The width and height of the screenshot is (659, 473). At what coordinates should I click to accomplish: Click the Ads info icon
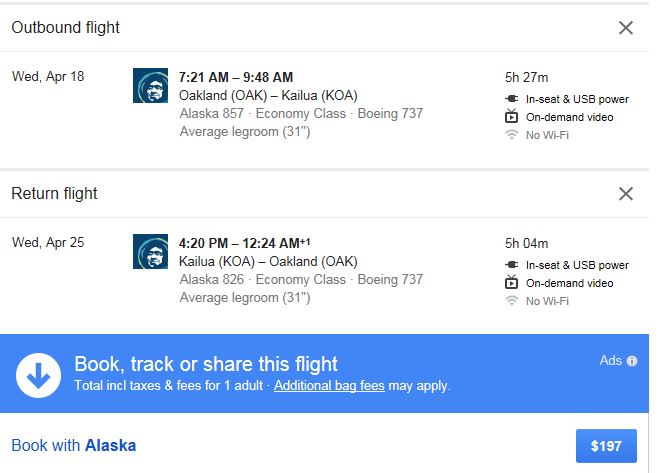click(x=632, y=361)
